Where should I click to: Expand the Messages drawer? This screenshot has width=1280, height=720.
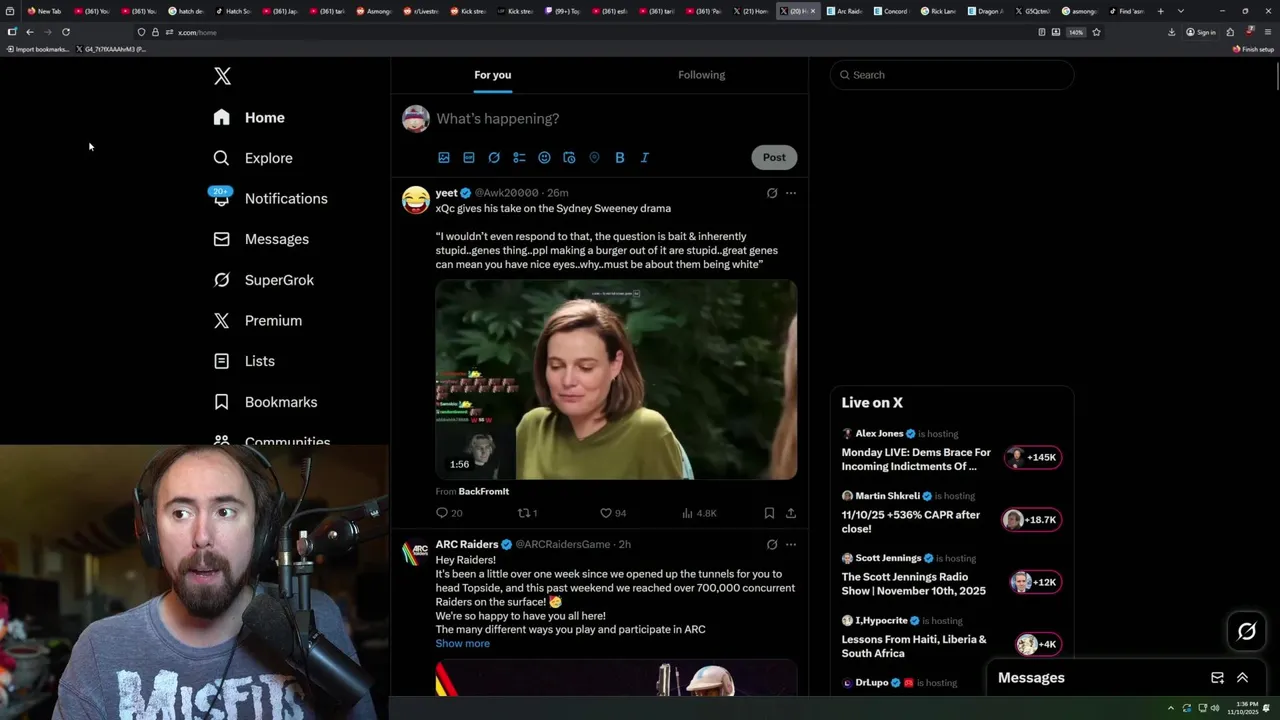point(1242,678)
